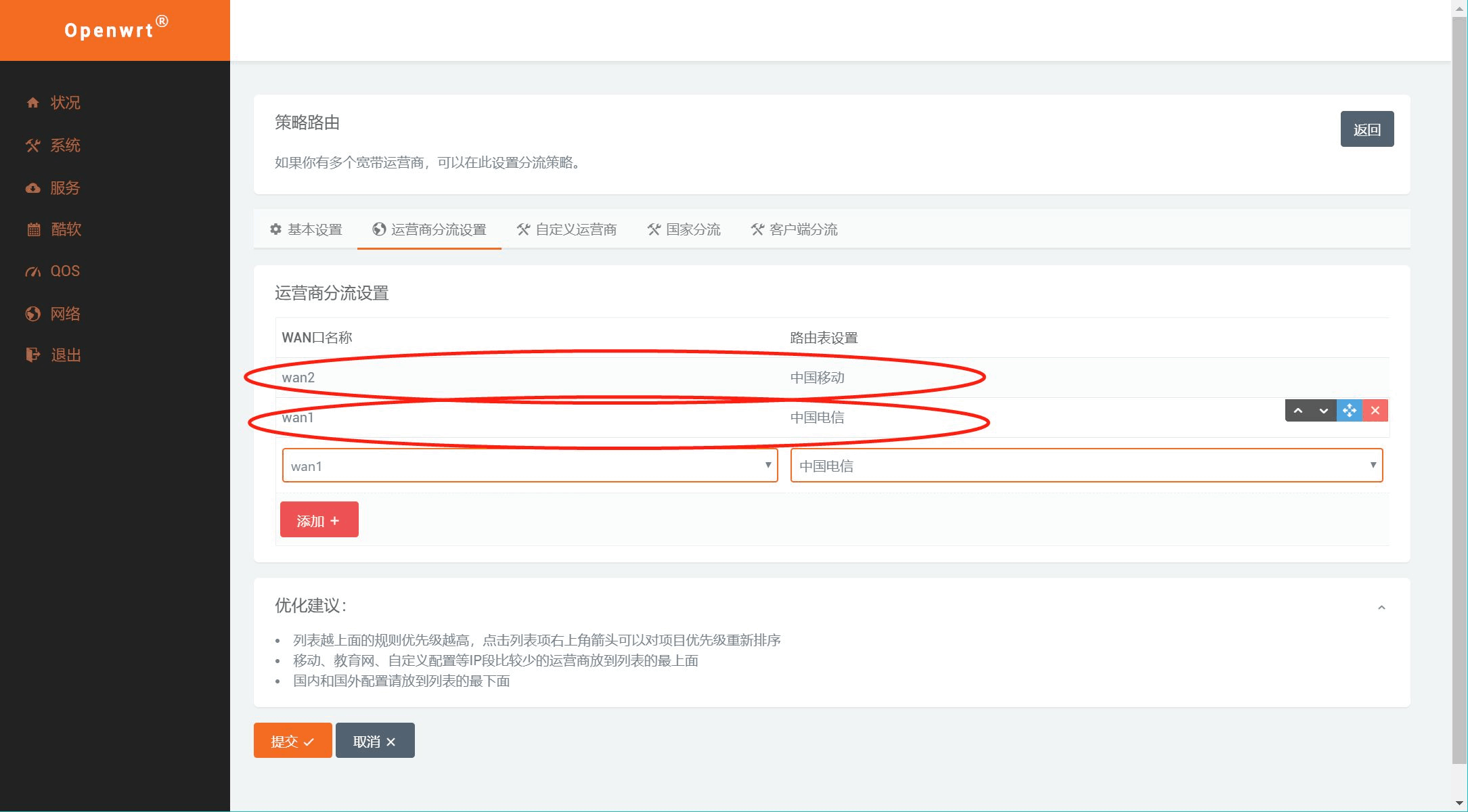
Task: Click the calendar icon next to 酷软
Action: pyautogui.click(x=33, y=229)
